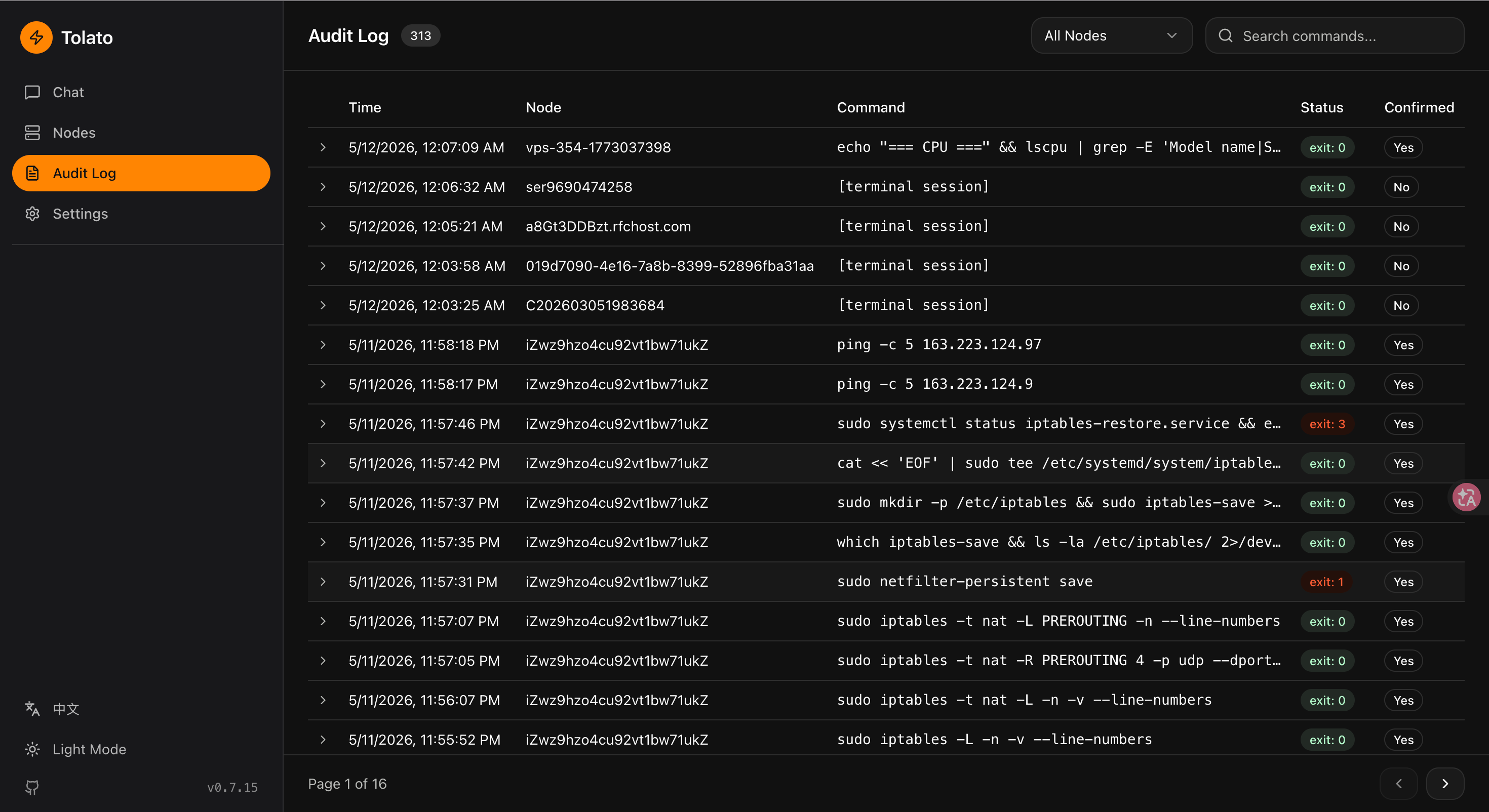The width and height of the screenshot is (1489, 812).
Task: Expand the ping 163.223.124.97 row
Action: (323, 345)
